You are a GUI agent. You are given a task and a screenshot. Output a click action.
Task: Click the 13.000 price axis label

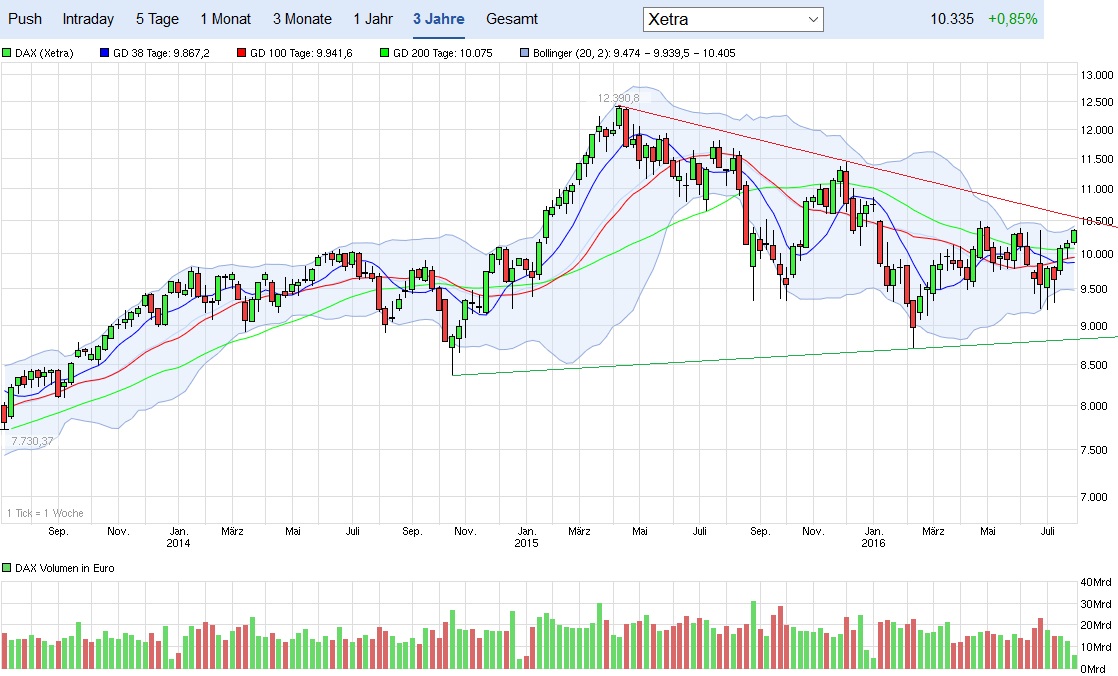(1097, 75)
